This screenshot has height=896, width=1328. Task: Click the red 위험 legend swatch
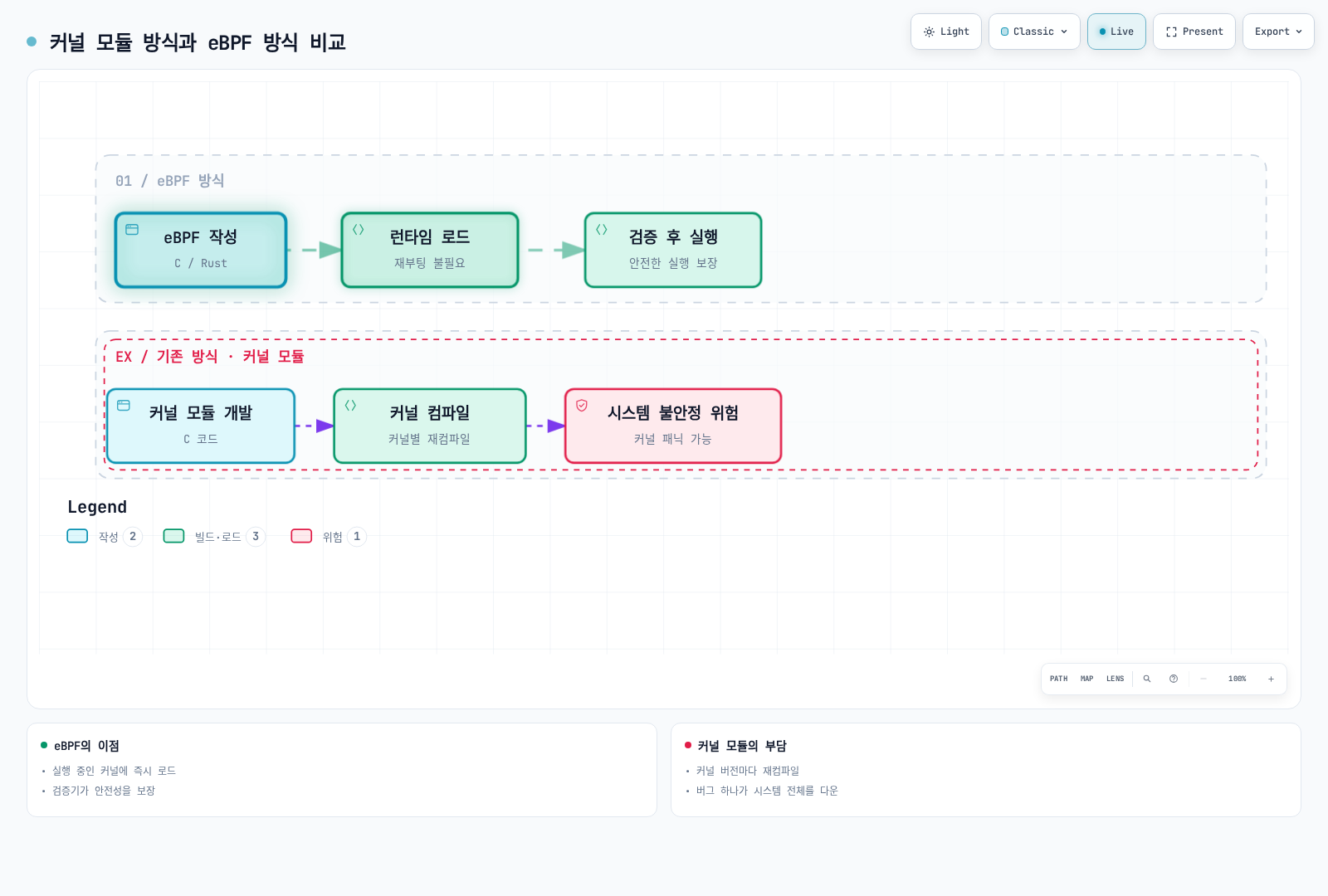[301, 536]
